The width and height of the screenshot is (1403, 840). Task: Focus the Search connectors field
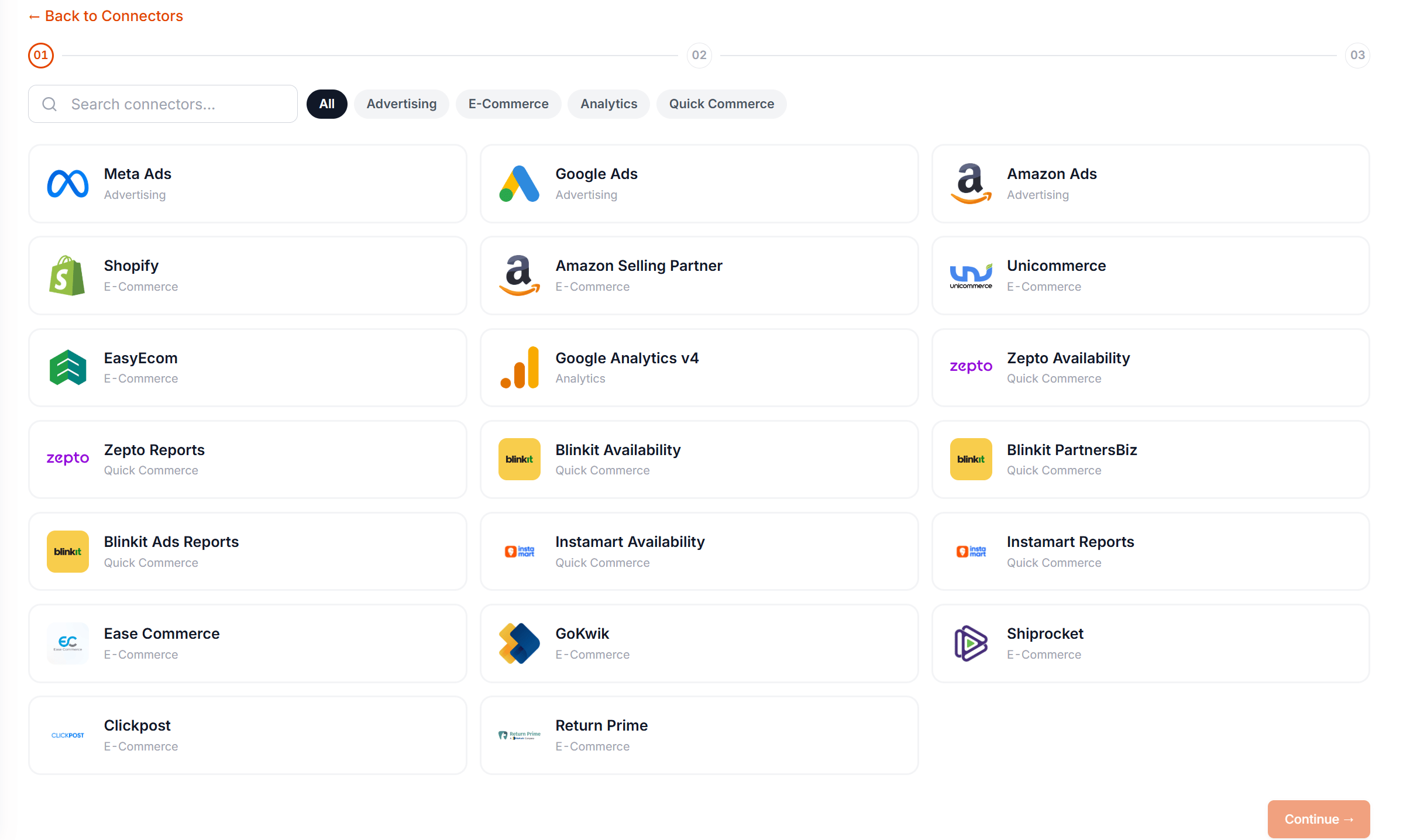[x=163, y=104]
